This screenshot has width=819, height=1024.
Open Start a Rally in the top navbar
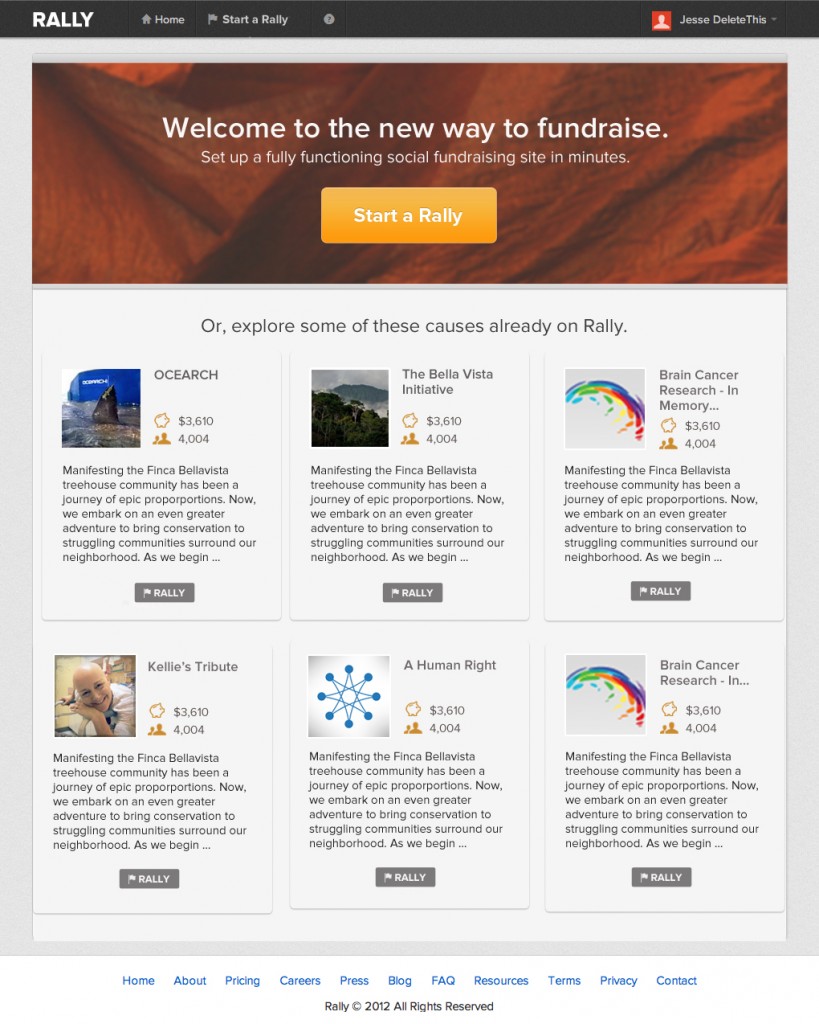click(x=248, y=20)
